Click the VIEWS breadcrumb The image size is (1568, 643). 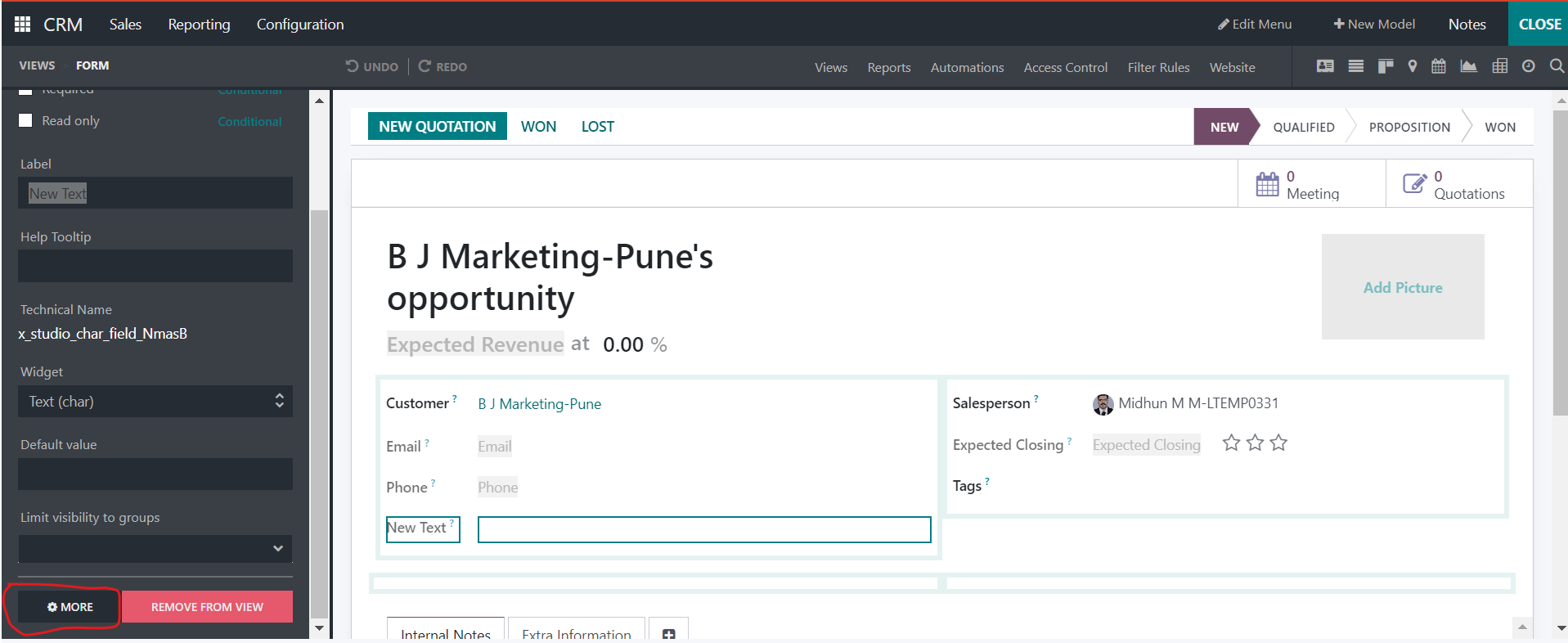[37, 65]
